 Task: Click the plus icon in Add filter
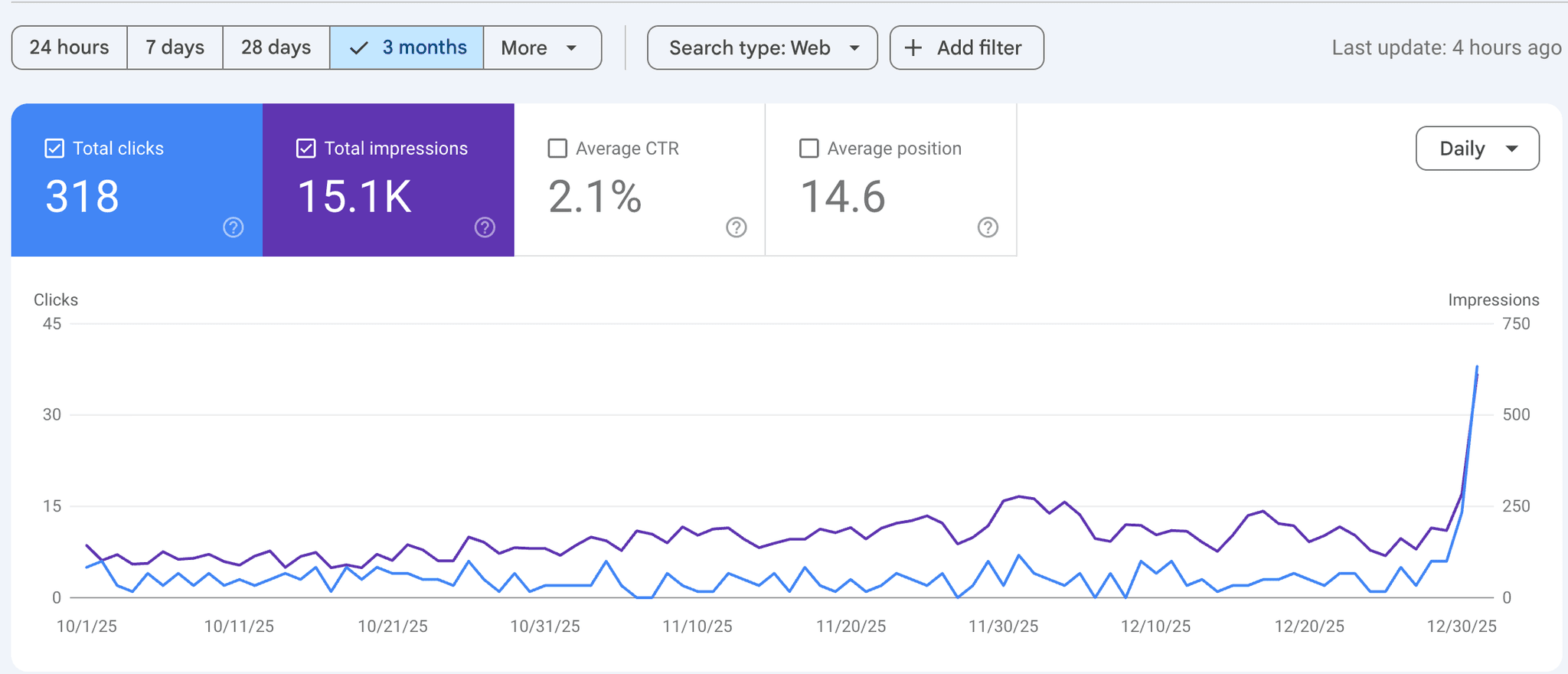pos(913,47)
